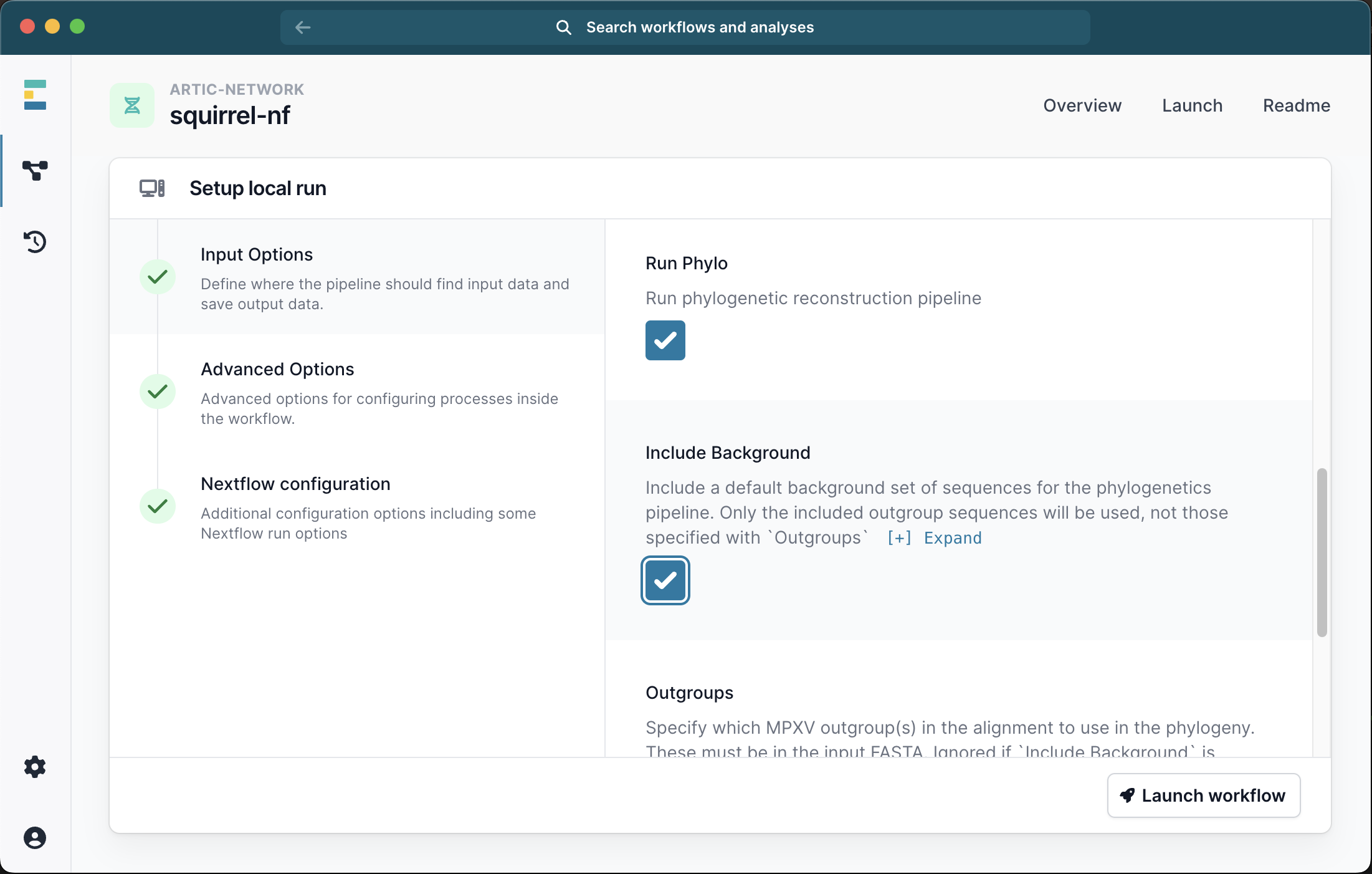Open the workflows sidebar icon

(x=35, y=170)
